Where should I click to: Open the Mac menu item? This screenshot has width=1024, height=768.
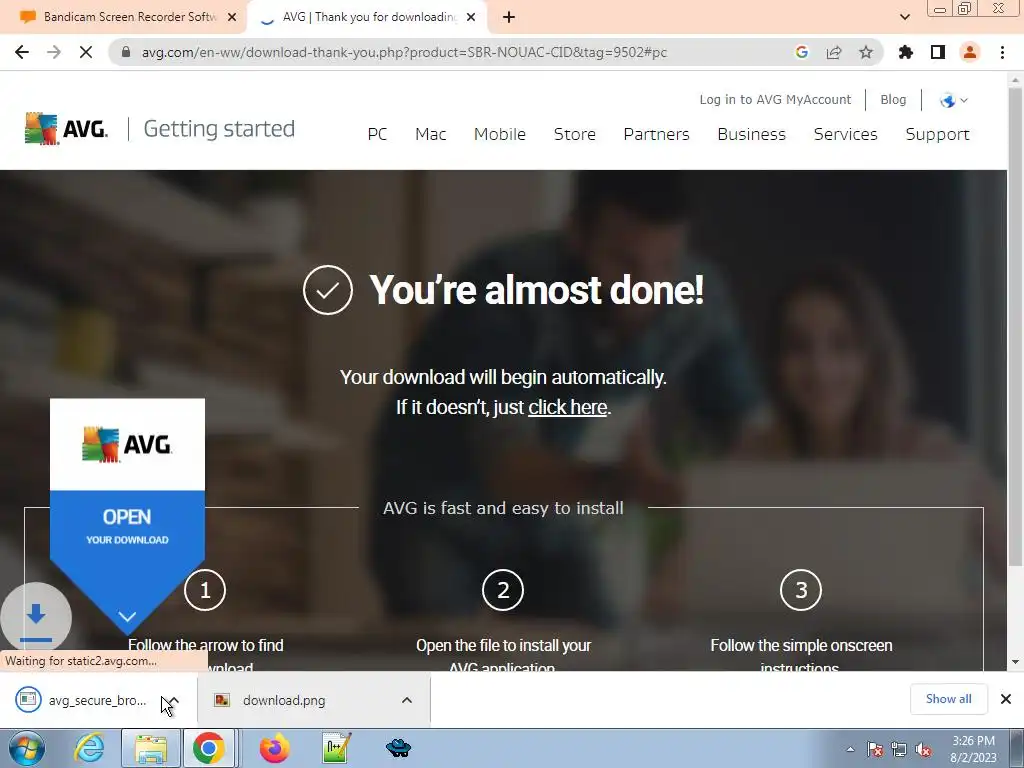[430, 134]
